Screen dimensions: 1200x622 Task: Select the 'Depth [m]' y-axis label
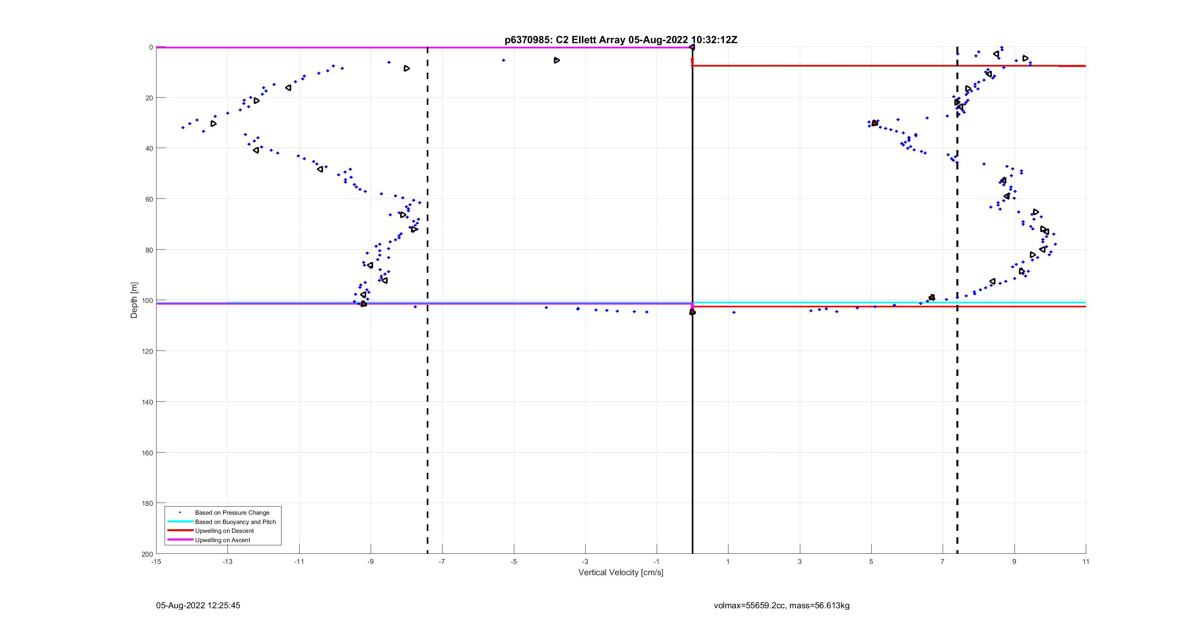pos(134,300)
